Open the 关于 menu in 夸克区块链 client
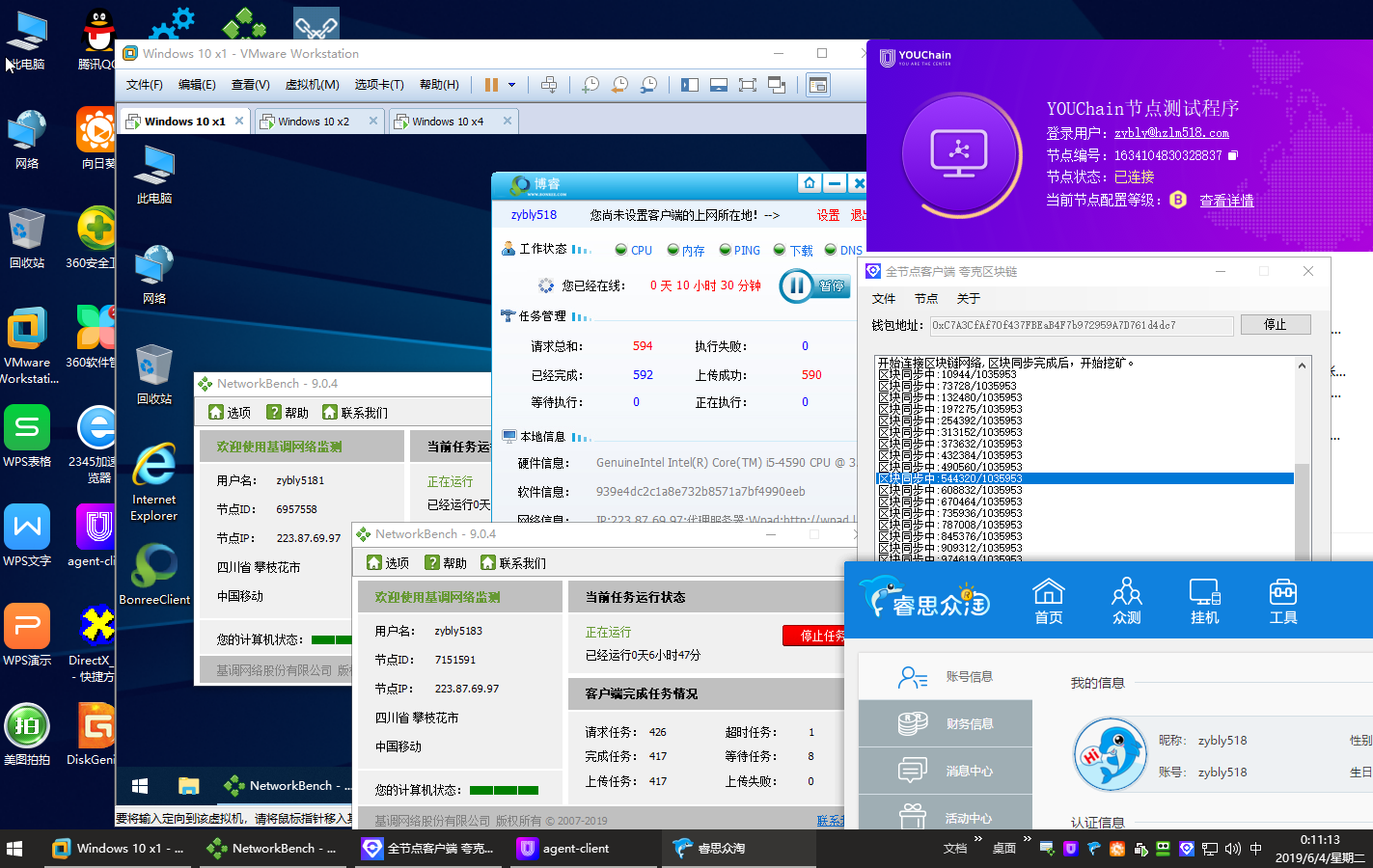1373x868 pixels. pyautogui.click(x=968, y=299)
